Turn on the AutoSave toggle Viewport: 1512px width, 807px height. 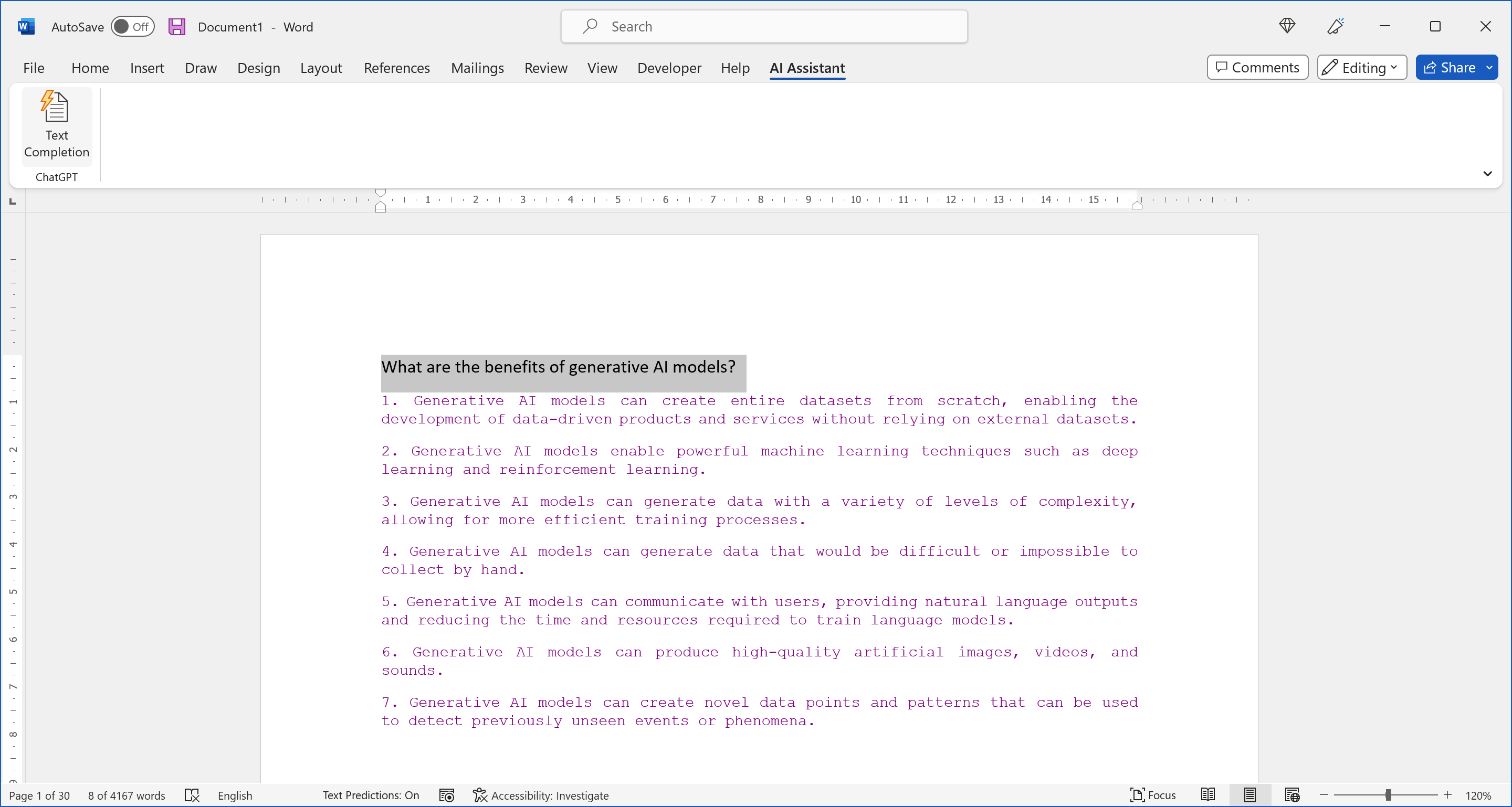pos(133,27)
